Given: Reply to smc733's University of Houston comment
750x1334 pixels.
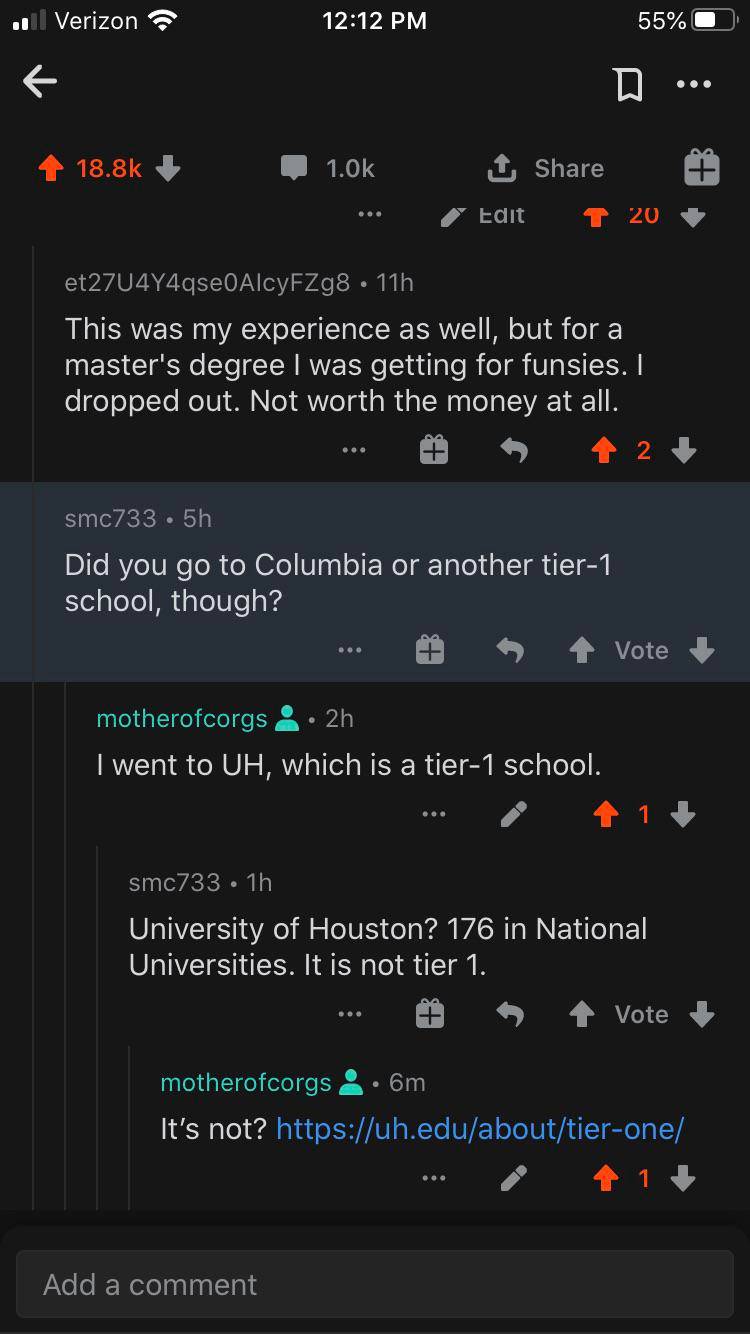Looking at the screenshot, I should 513,1015.
